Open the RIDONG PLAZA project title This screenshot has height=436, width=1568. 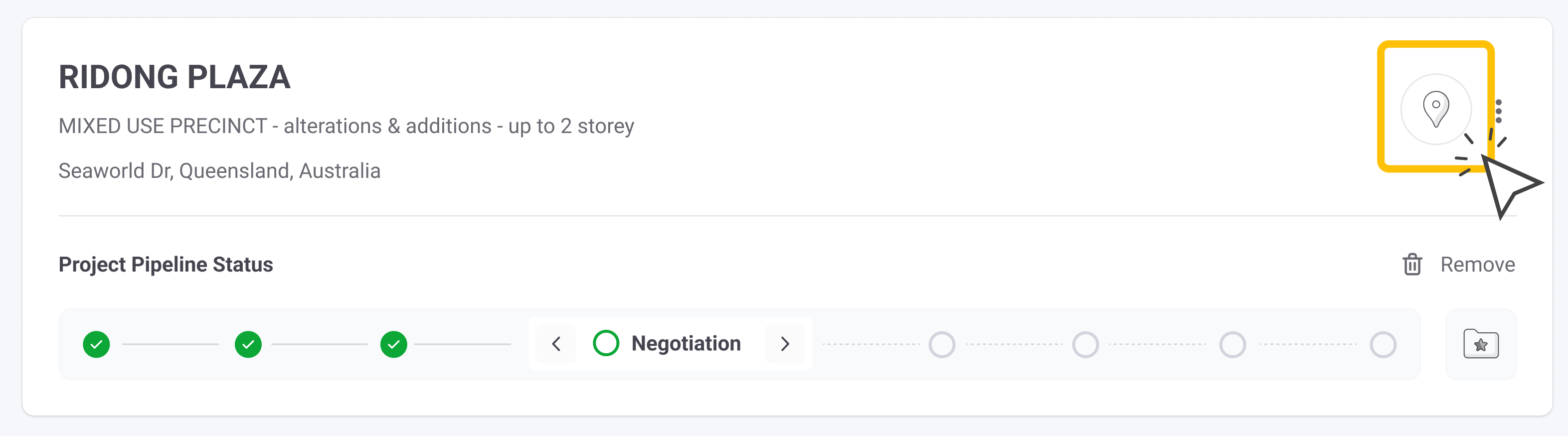(x=174, y=77)
